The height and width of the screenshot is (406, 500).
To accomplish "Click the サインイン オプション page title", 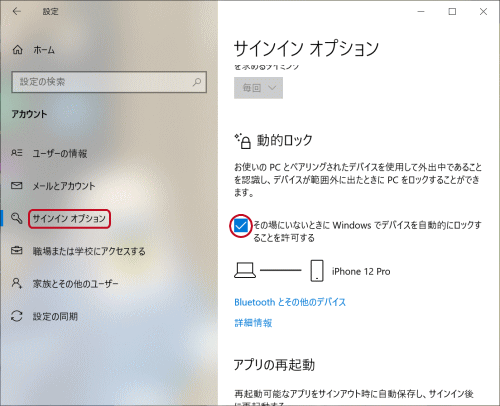I will tap(306, 49).
